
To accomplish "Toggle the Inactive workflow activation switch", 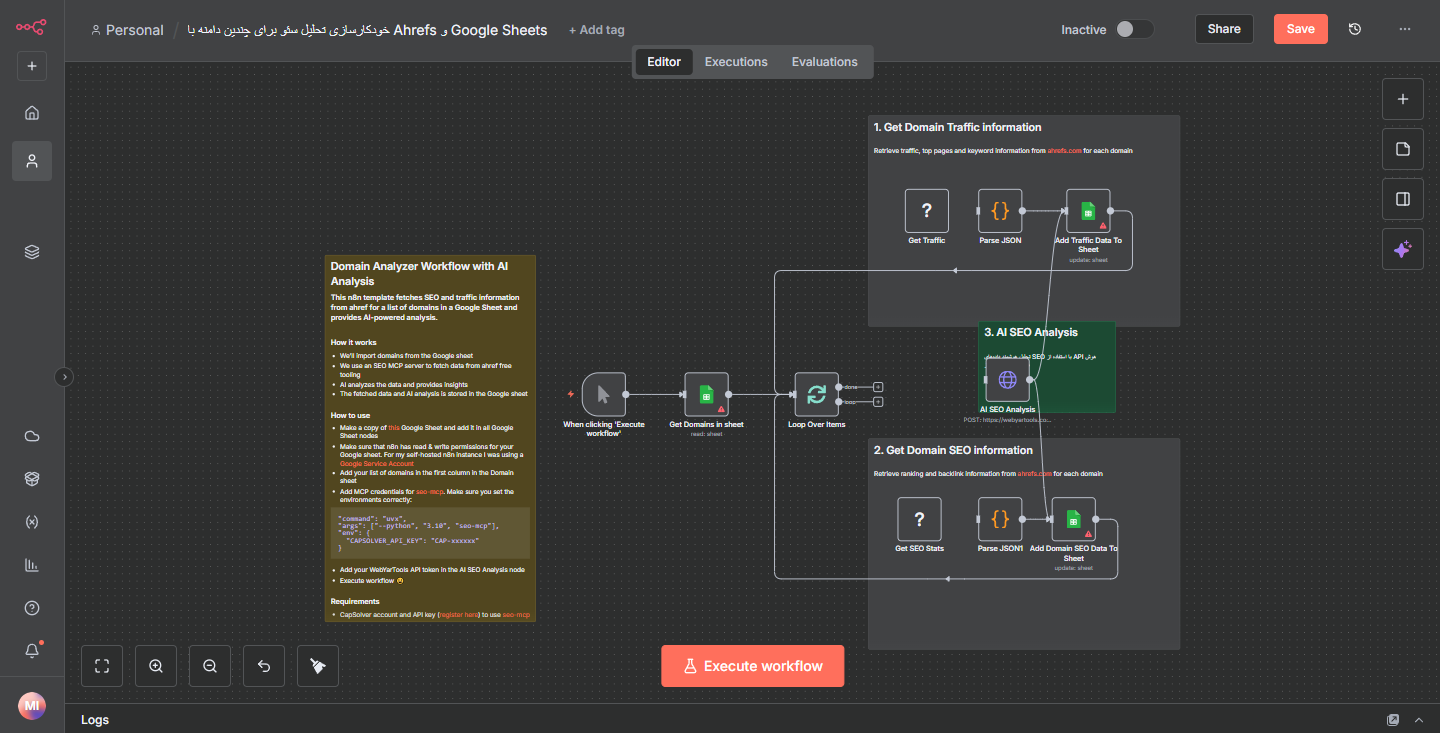I will click(1134, 29).
